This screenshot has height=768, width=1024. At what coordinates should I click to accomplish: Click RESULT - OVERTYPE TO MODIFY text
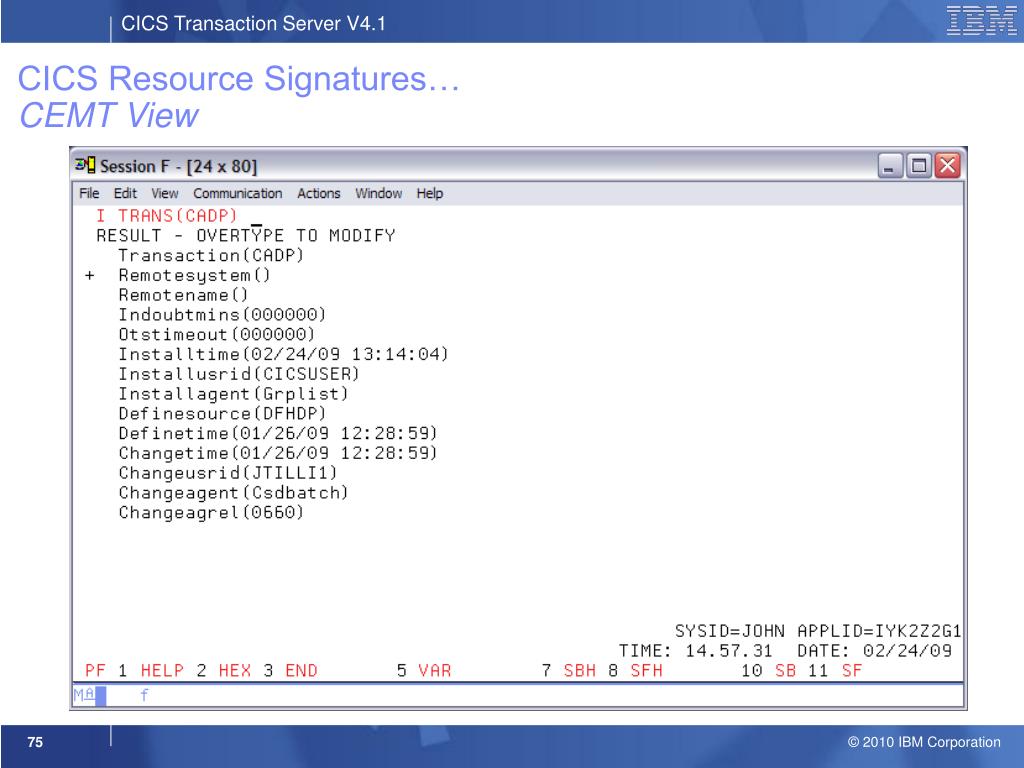[246, 235]
